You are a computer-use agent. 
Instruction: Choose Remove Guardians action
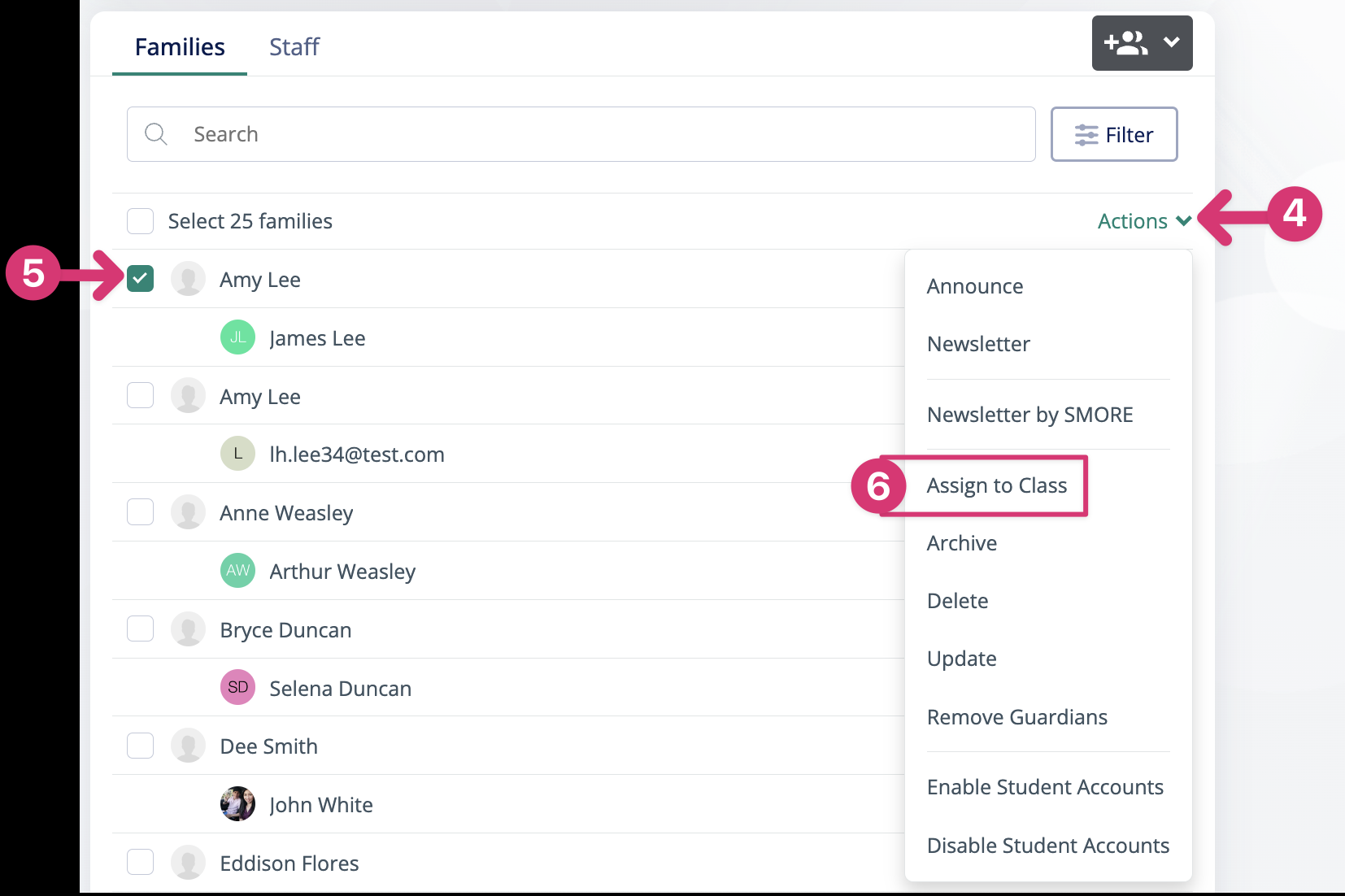click(x=1016, y=716)
